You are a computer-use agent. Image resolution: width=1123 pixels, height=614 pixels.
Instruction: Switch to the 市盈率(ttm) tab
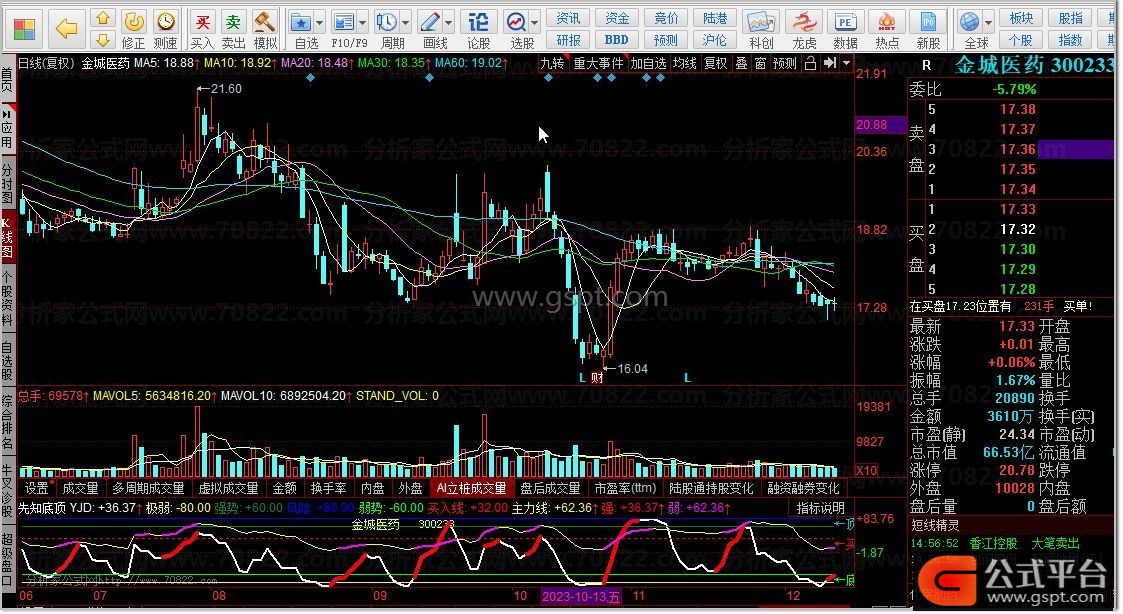pos(625,489)
